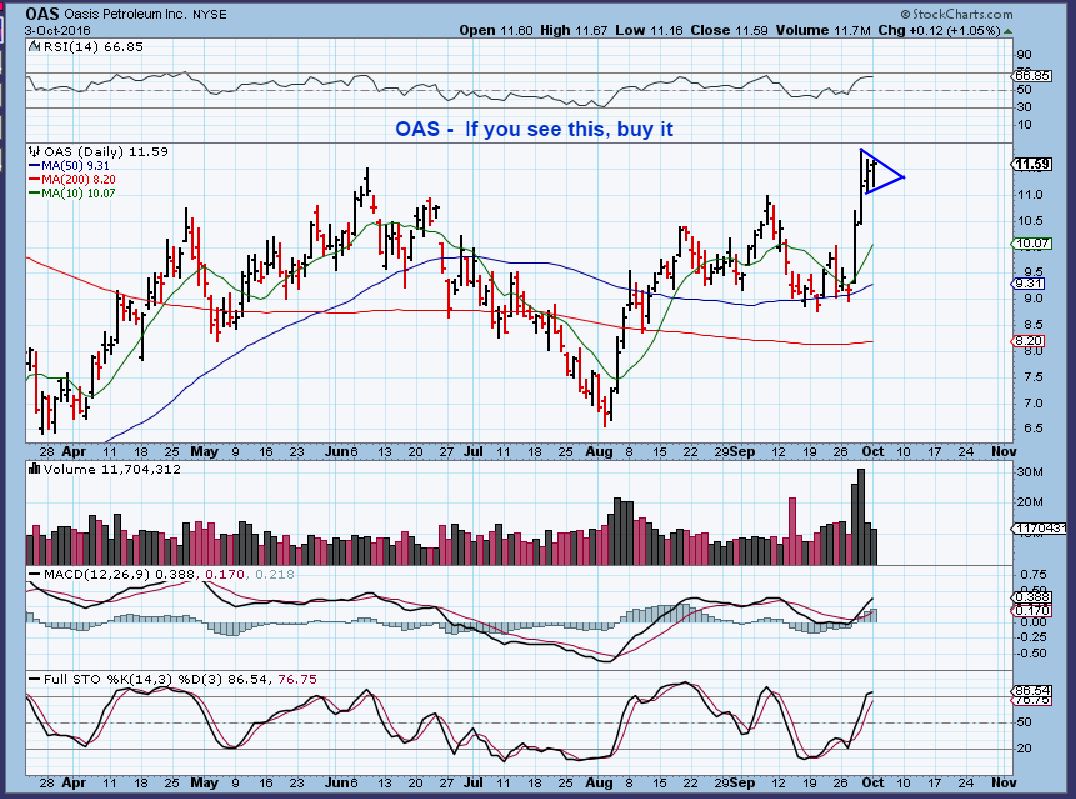Viewport: 1076px width, 799px height.
Task: Click the Nov label on the bottom date axis
Action: [x=1003, y=783]
